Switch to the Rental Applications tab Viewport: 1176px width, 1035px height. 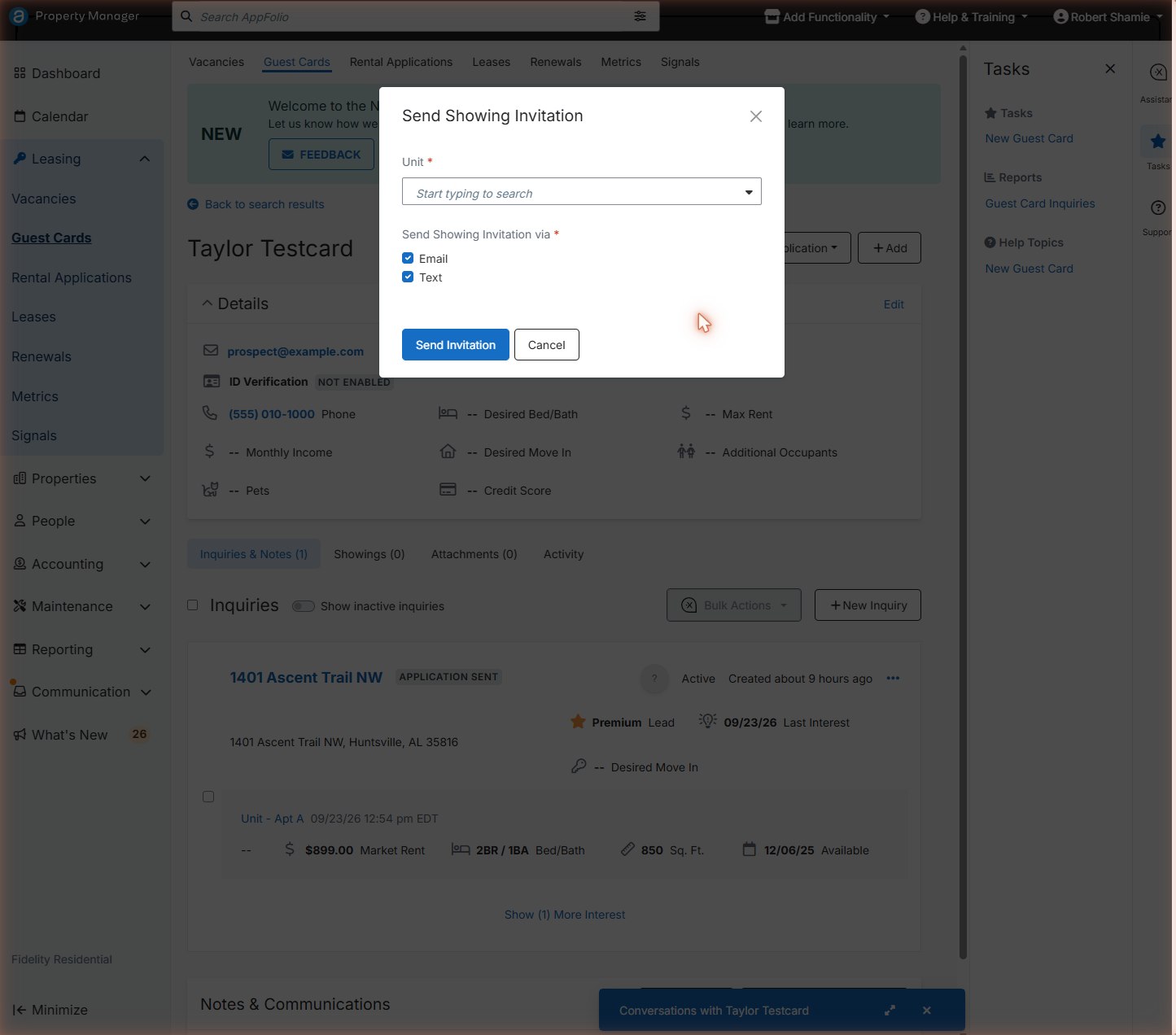(401, 62)
